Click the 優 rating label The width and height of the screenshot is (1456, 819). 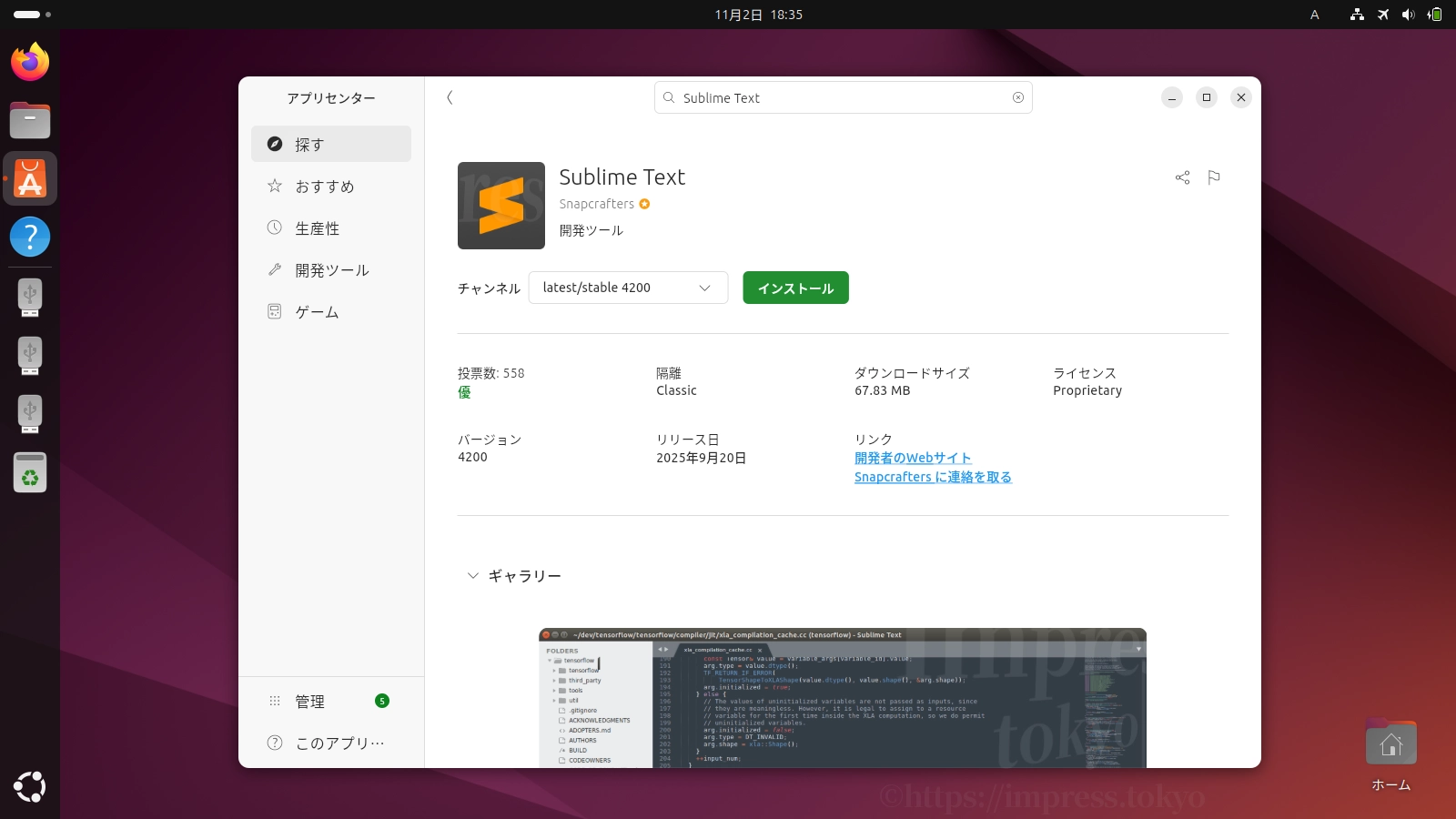[464, 392]
